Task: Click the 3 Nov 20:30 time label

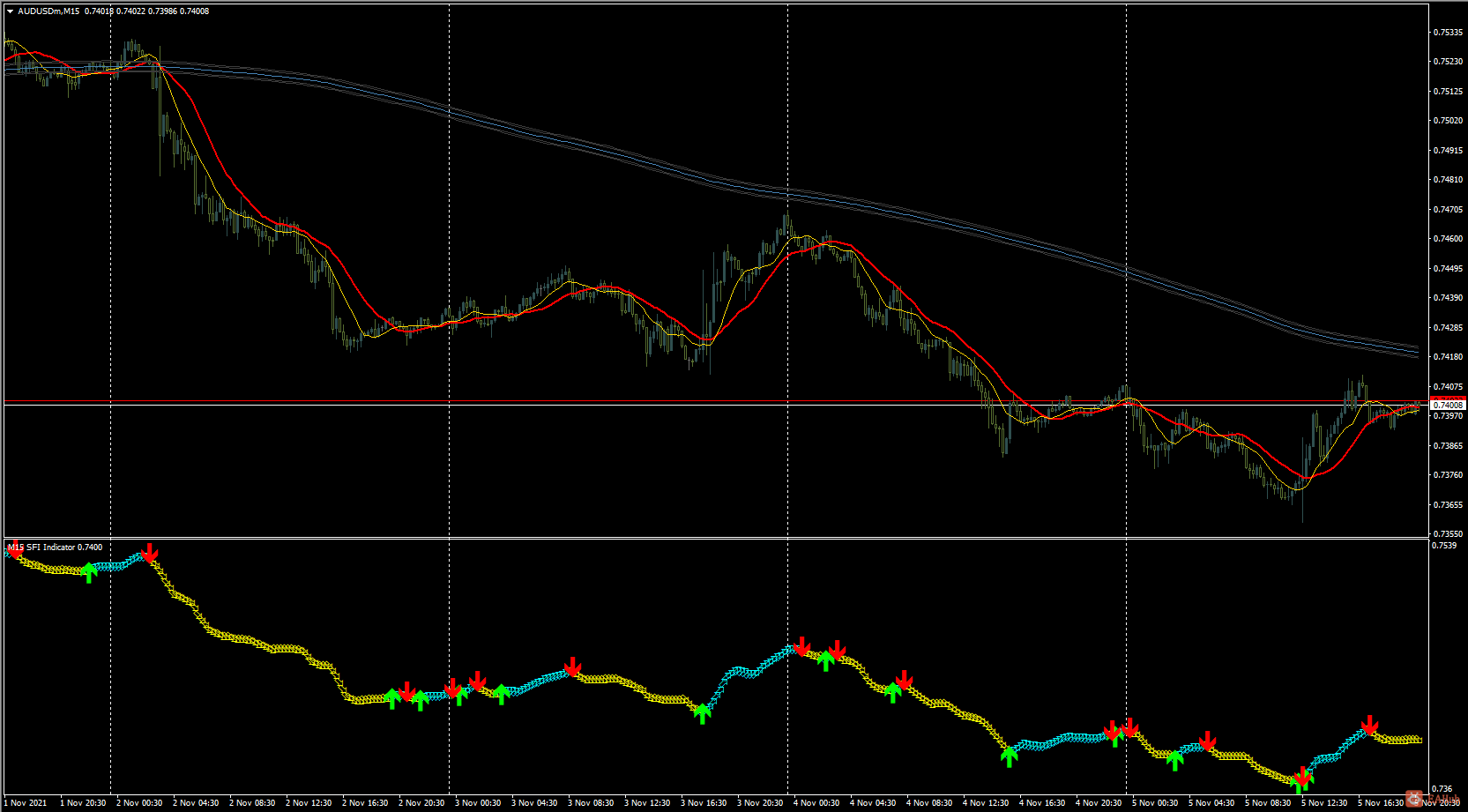Action: [x=760, y=803]
